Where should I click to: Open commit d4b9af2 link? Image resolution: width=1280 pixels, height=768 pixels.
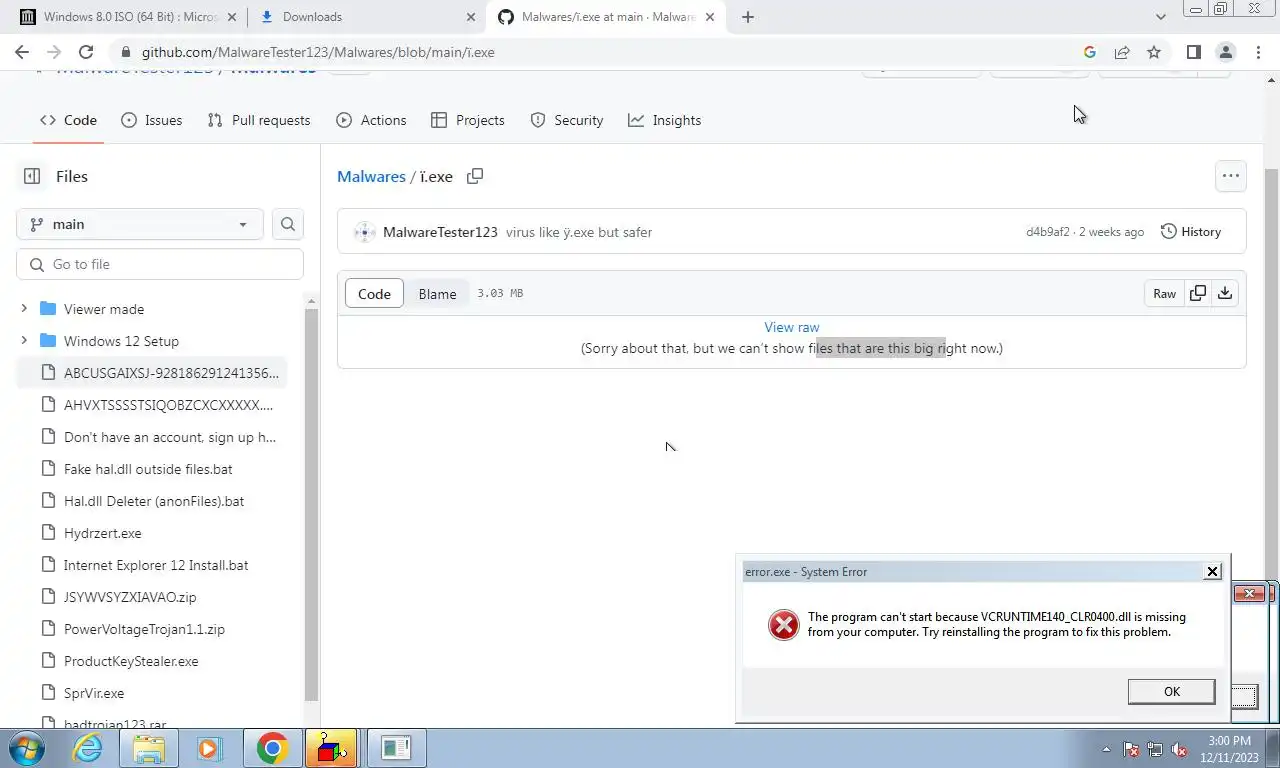[1047, 232]
